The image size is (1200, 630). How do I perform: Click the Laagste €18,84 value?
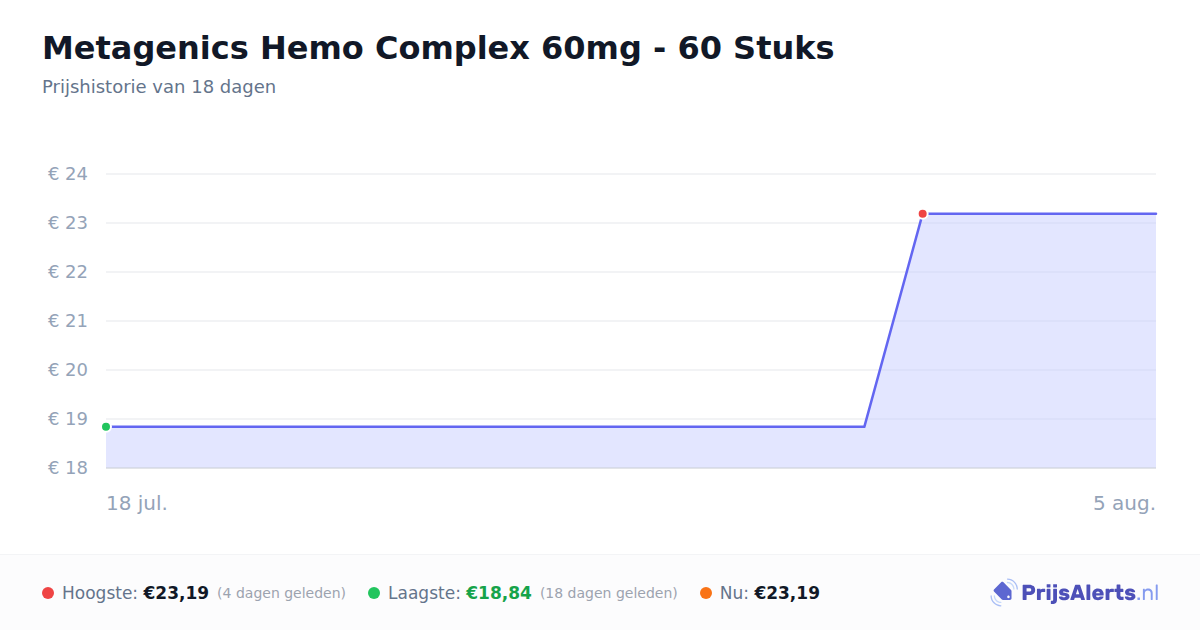(499, 593)
